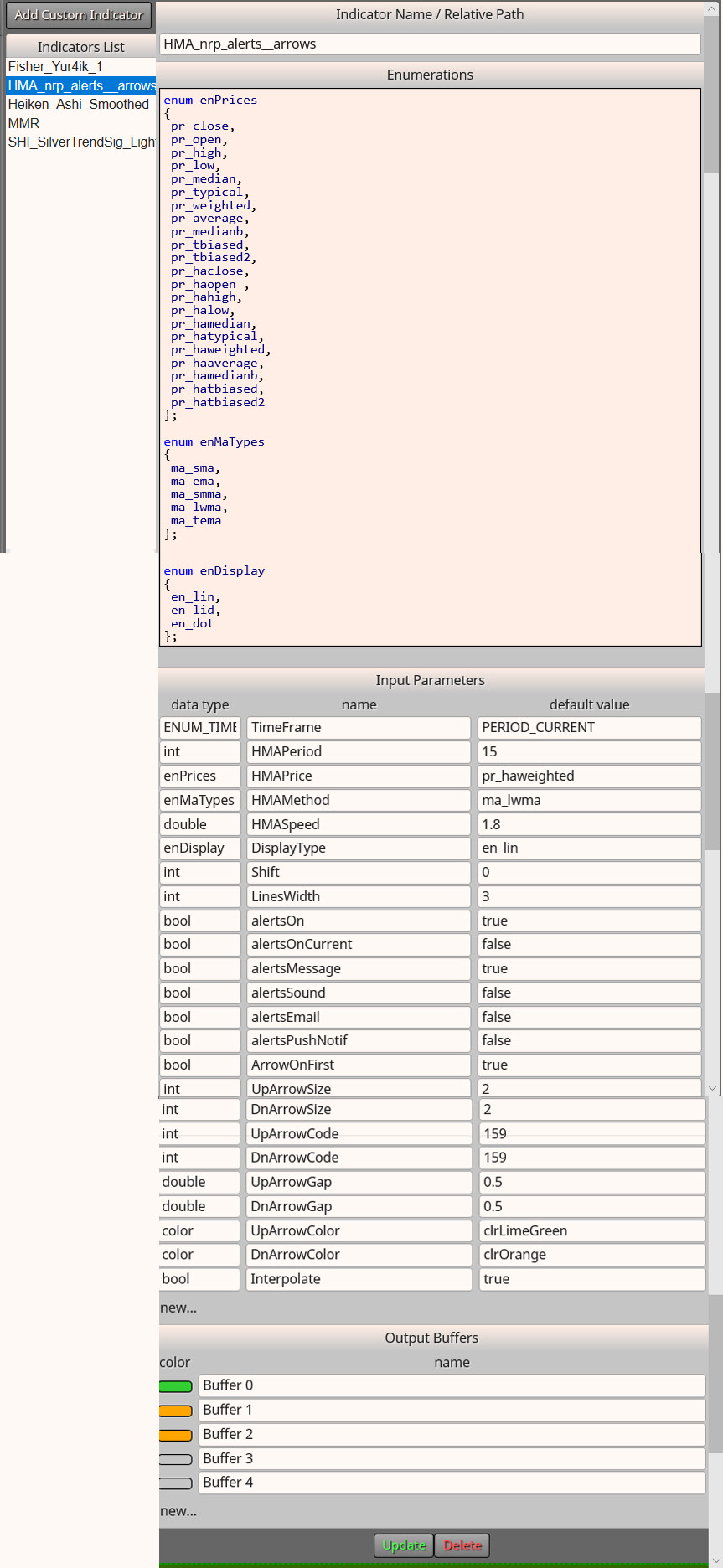Image resolution: width=723 pixels, height=1568 pixels.
Task: Edit the alertsMessage name field
Action: tap(359, 968)
